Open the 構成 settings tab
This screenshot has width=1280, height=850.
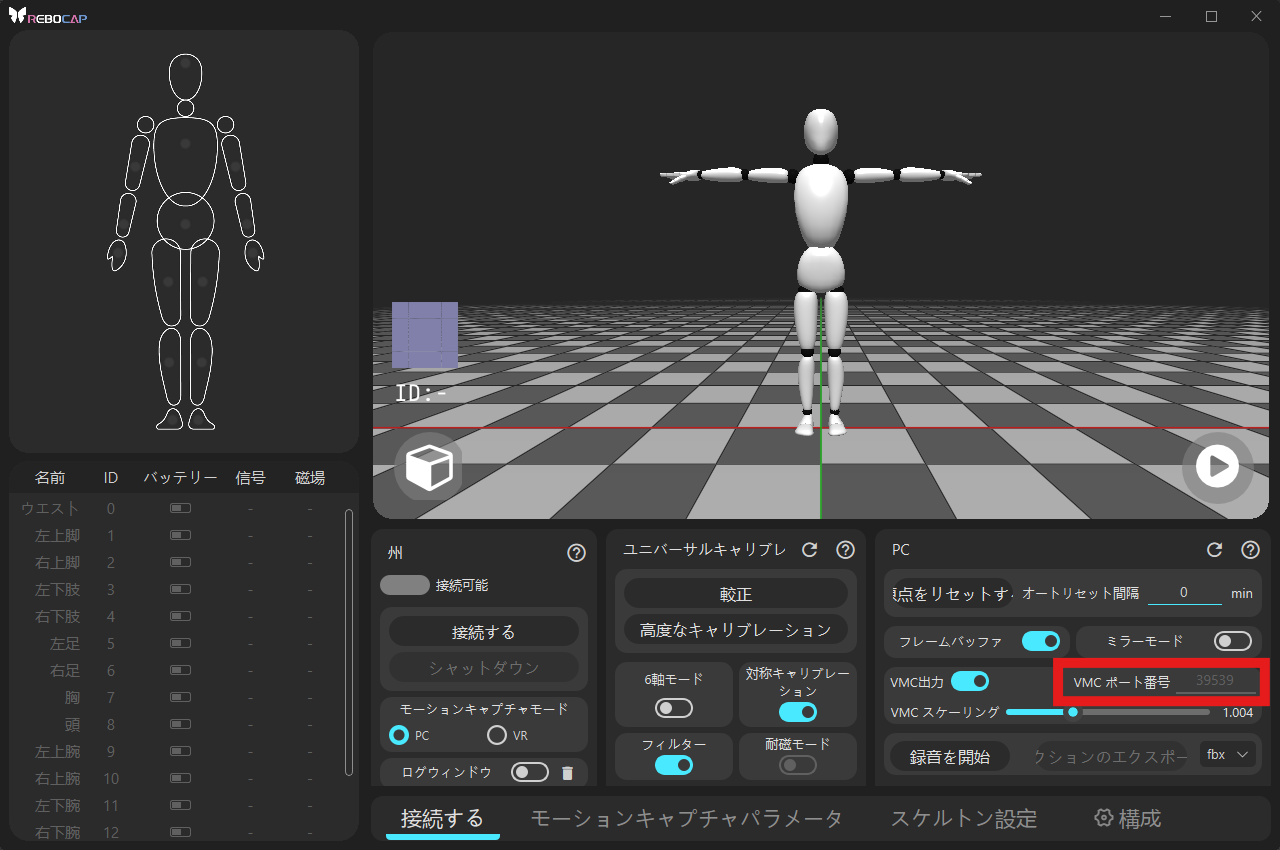pos(1128,819)
